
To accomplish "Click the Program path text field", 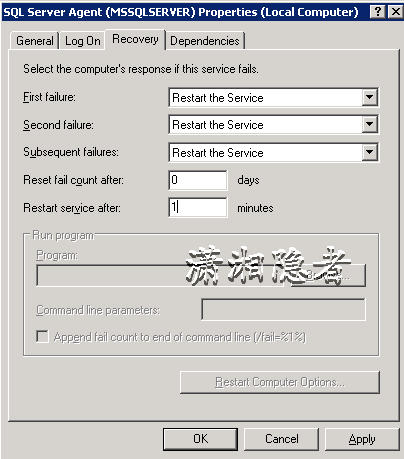I will (160, 275).
